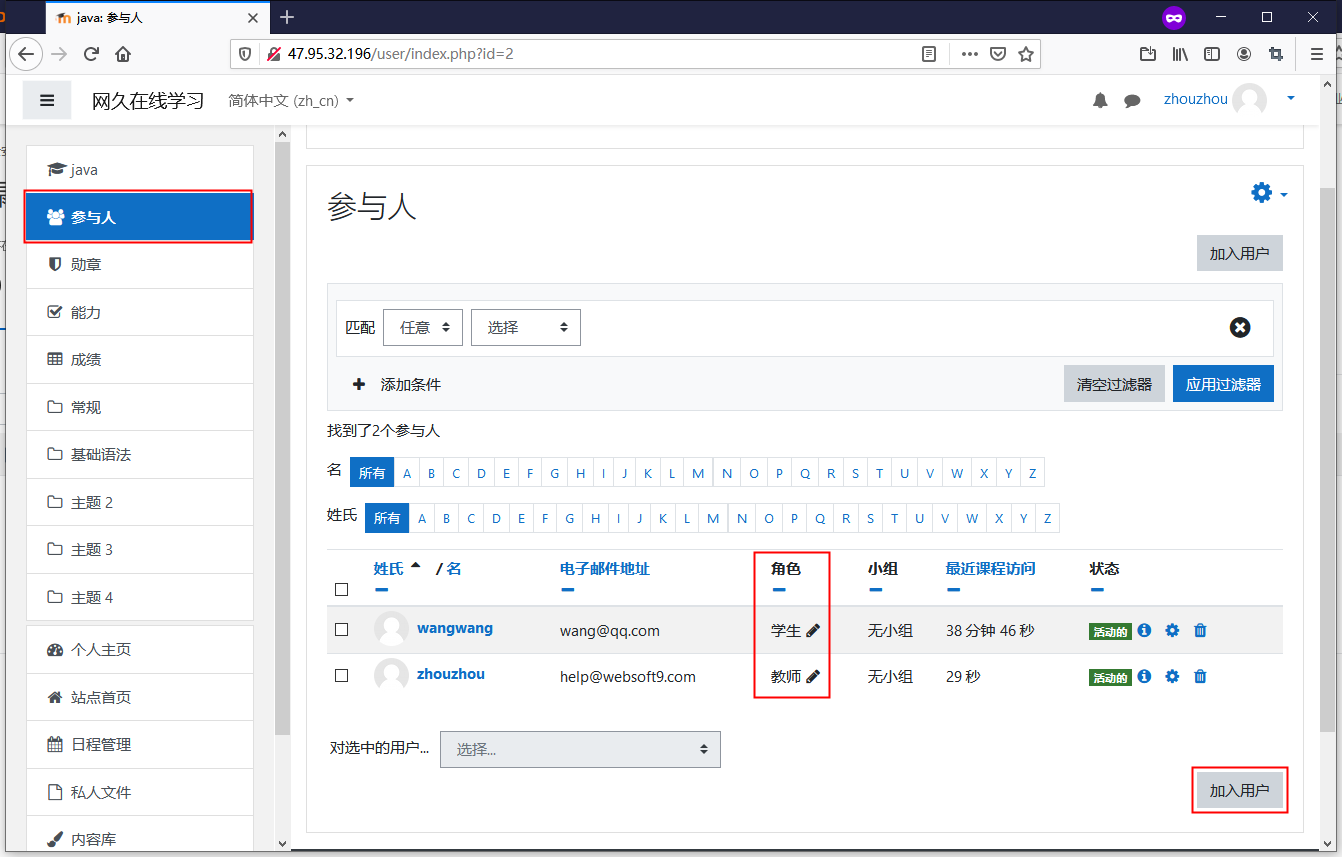Viewport: 1342px width, 857px height.
Task: Open the wangwang user profile link
Action: [x=455, y=628]
